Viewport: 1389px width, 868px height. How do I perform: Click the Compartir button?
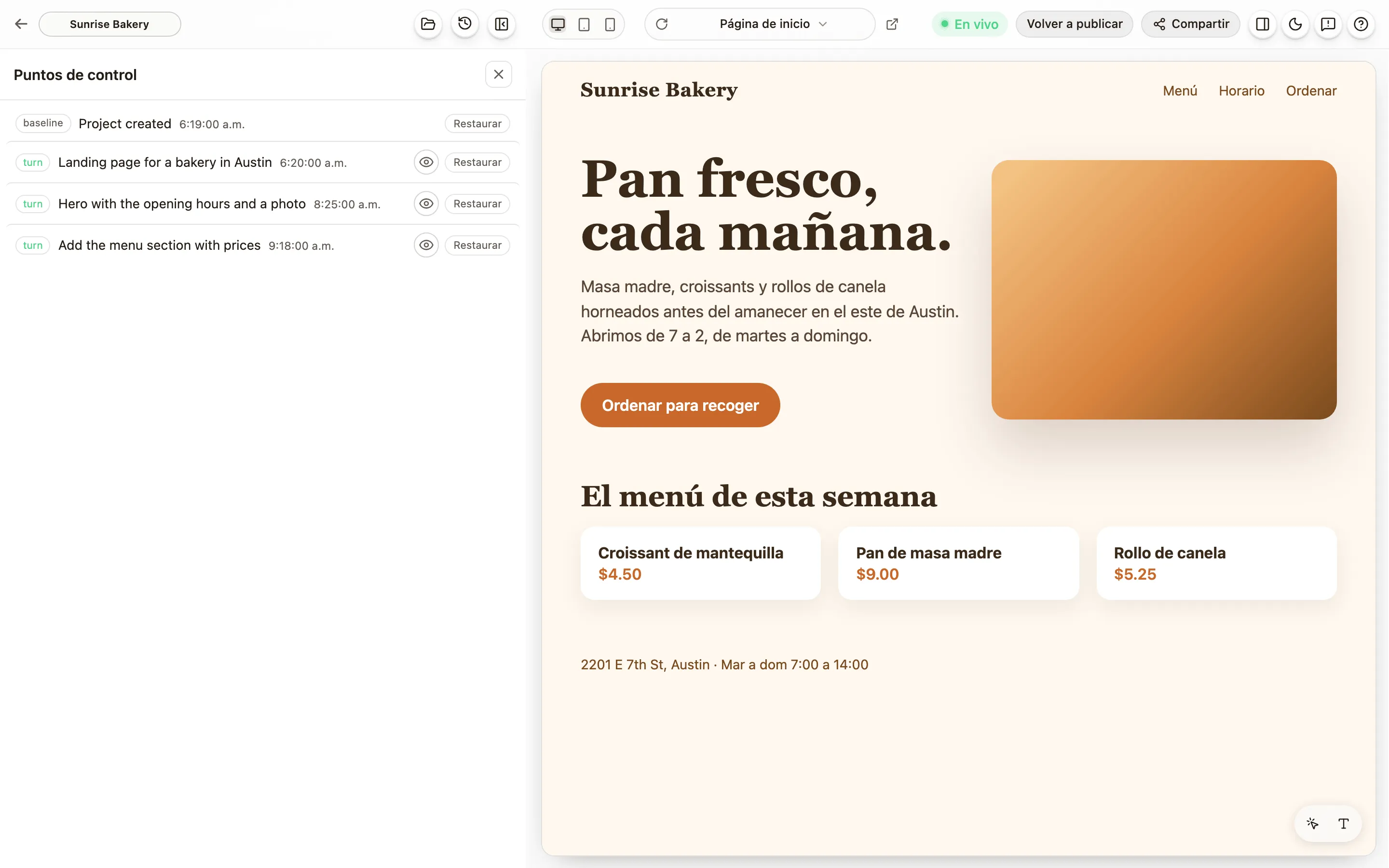tap(1190, 24)
